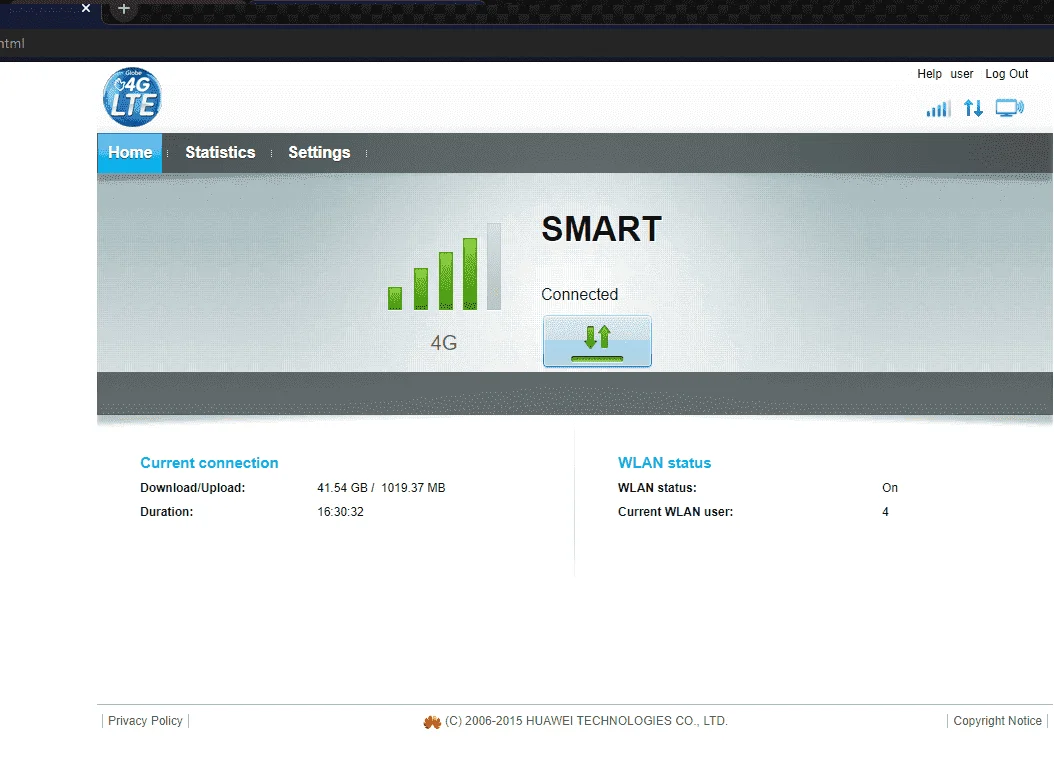Click the WLAN status On value
This screenshot has height=770, width=1054.
(890, 488)
